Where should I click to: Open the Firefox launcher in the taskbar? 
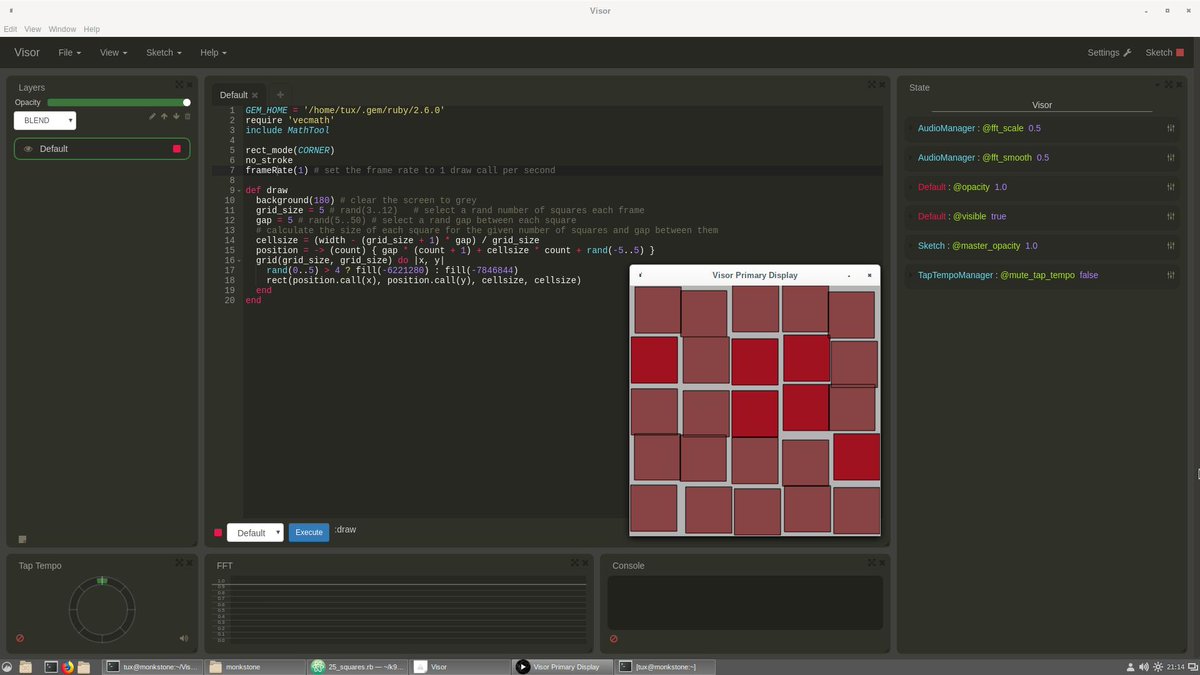[68, 666]
